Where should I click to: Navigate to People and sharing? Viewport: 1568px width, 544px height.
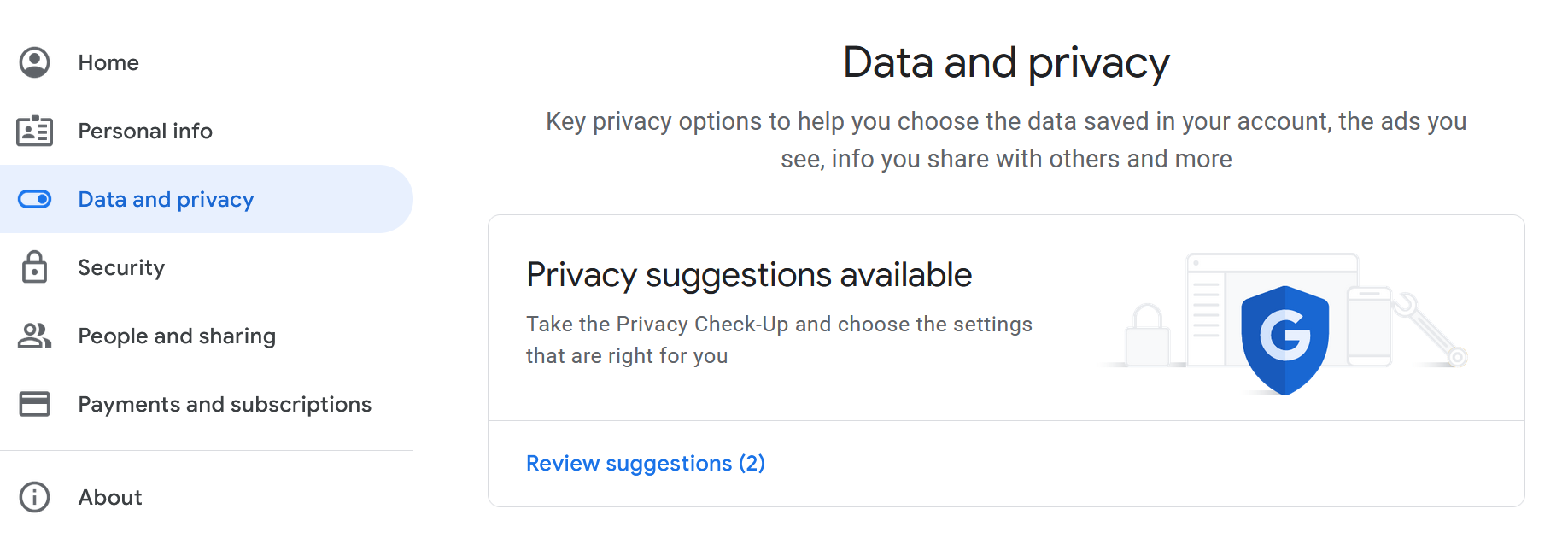coord(177,336)
